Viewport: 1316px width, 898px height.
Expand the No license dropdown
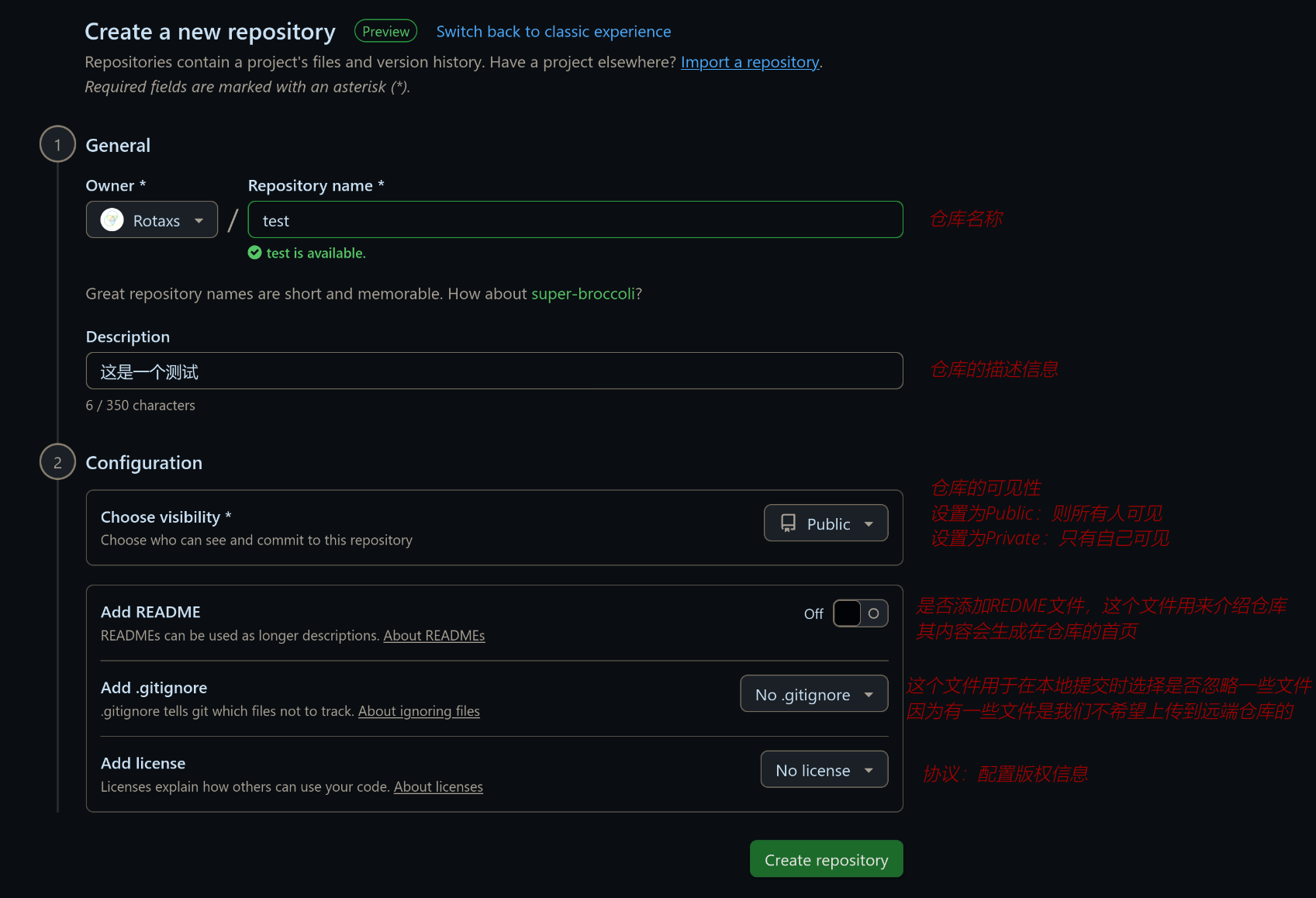824,770
